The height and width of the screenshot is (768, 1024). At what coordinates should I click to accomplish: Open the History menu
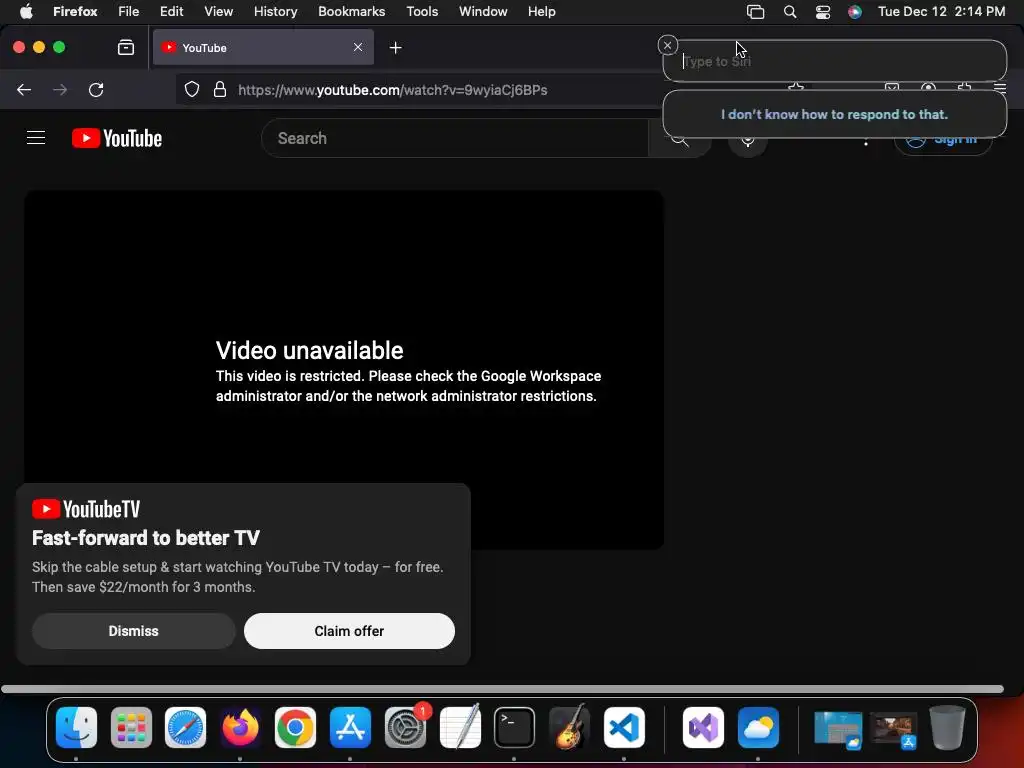276,11
